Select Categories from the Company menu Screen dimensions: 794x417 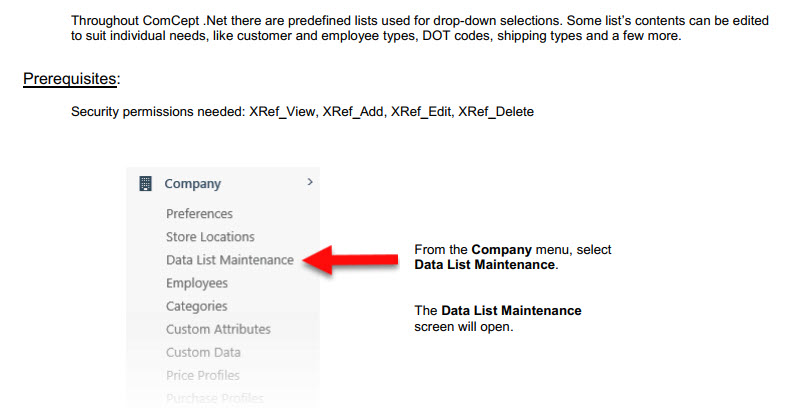pyautogui.click(x=197, y=306)
